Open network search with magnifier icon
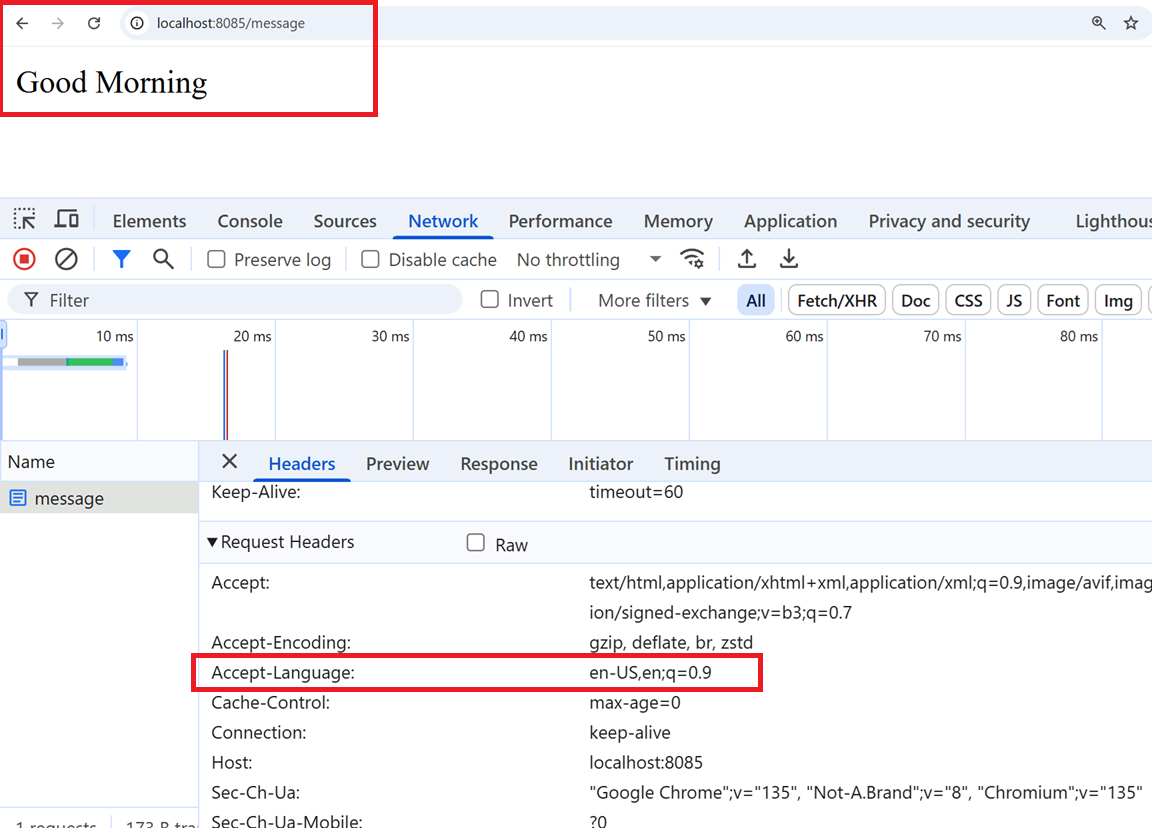Screen dimensions: 1152x828 pyautogui.click(x=163, y=259)
